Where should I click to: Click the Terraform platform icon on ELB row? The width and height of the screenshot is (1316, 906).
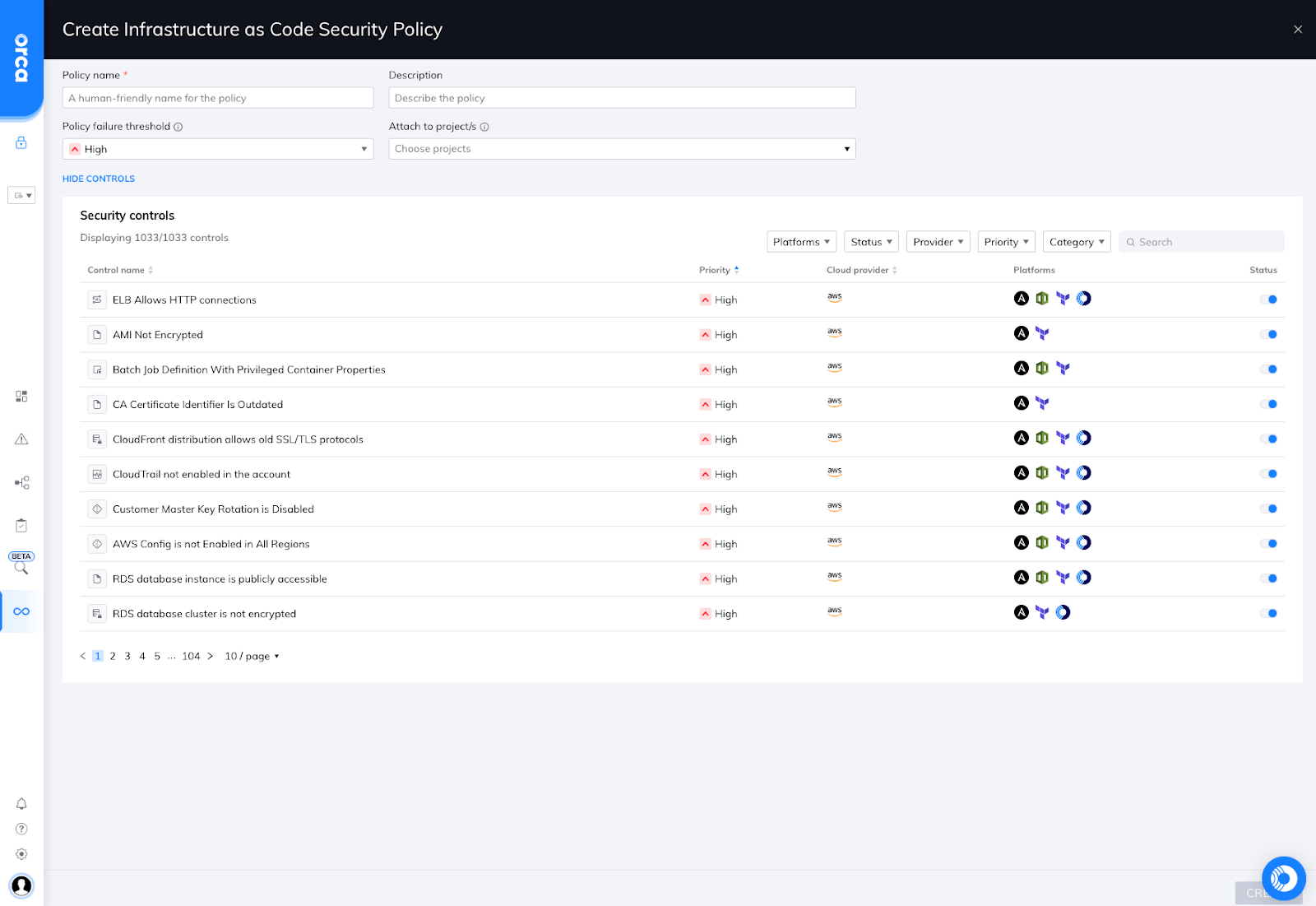[1063, 298]
